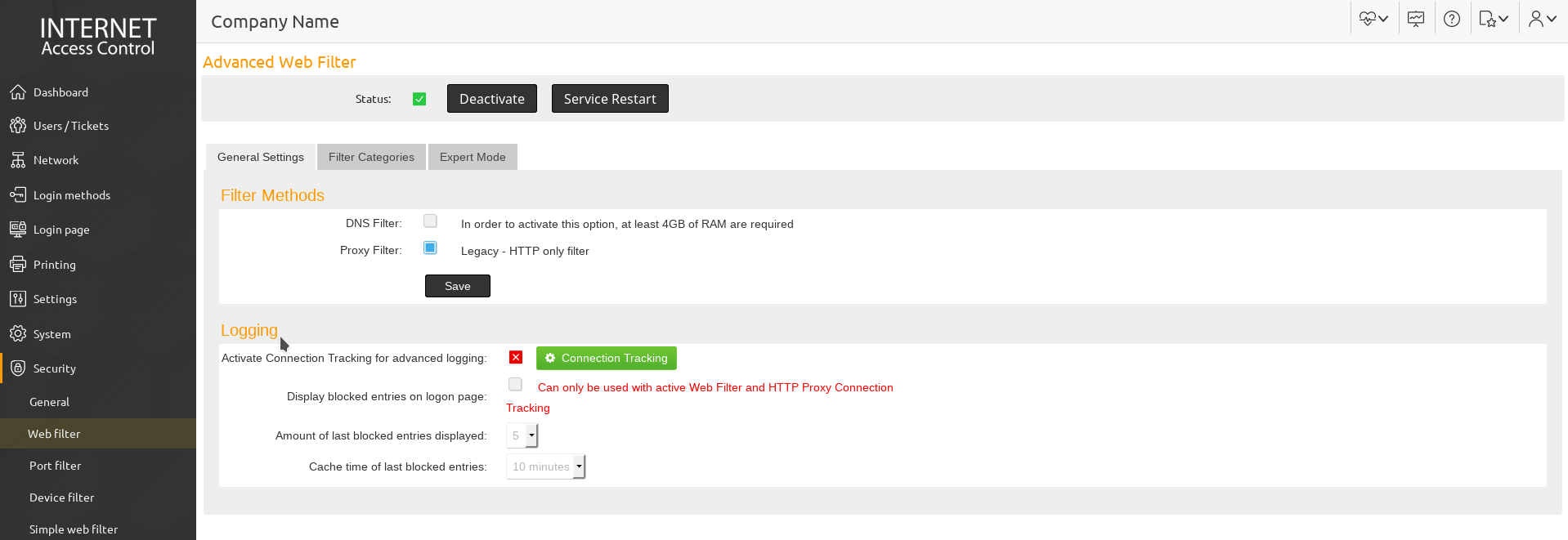Open the user account menu
Viewport: 1568px width, 540px height.
(1542, 19)
